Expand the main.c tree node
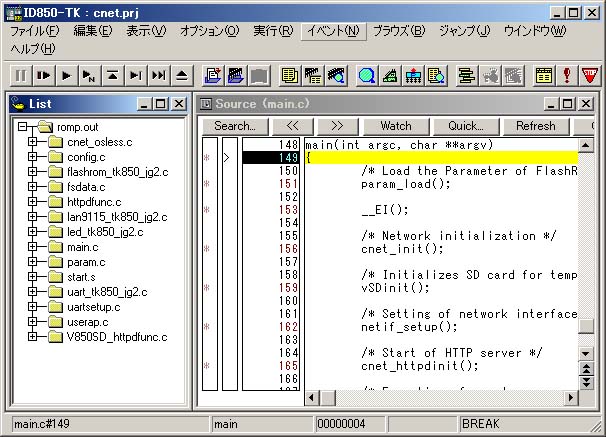The image size is (606, 437). (32, 247)
